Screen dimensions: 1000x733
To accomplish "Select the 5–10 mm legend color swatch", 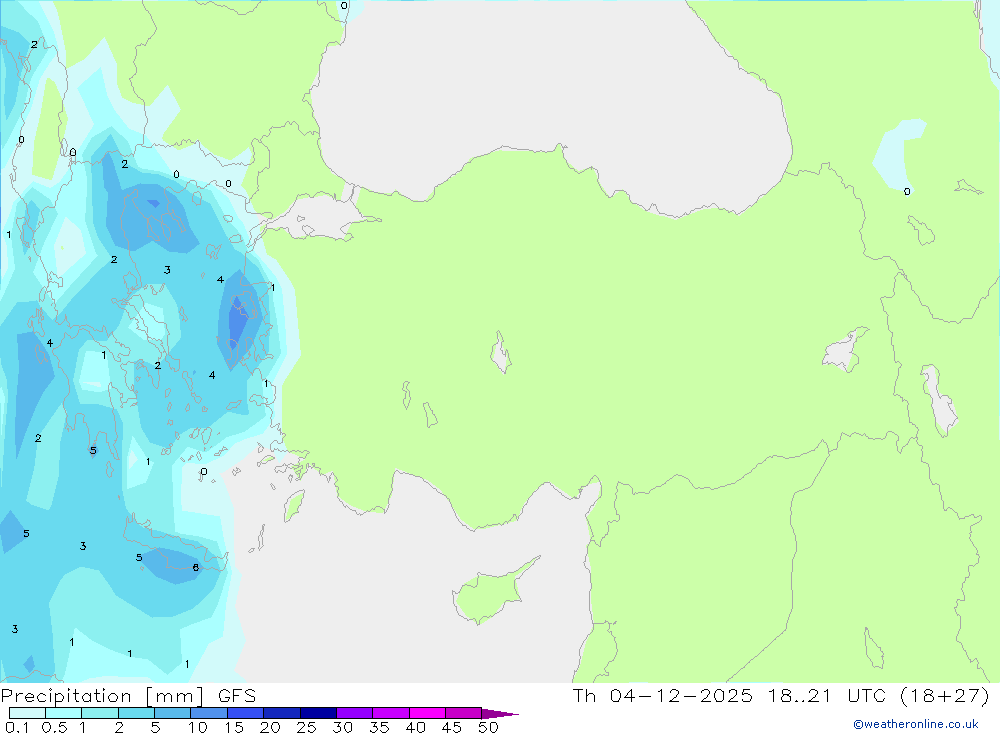I will point(172,713).
